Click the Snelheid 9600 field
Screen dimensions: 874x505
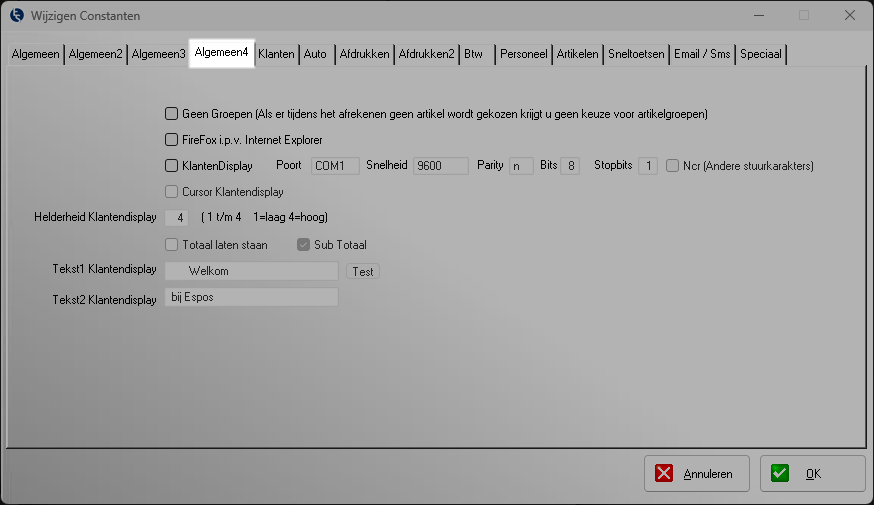coord(440,166)
